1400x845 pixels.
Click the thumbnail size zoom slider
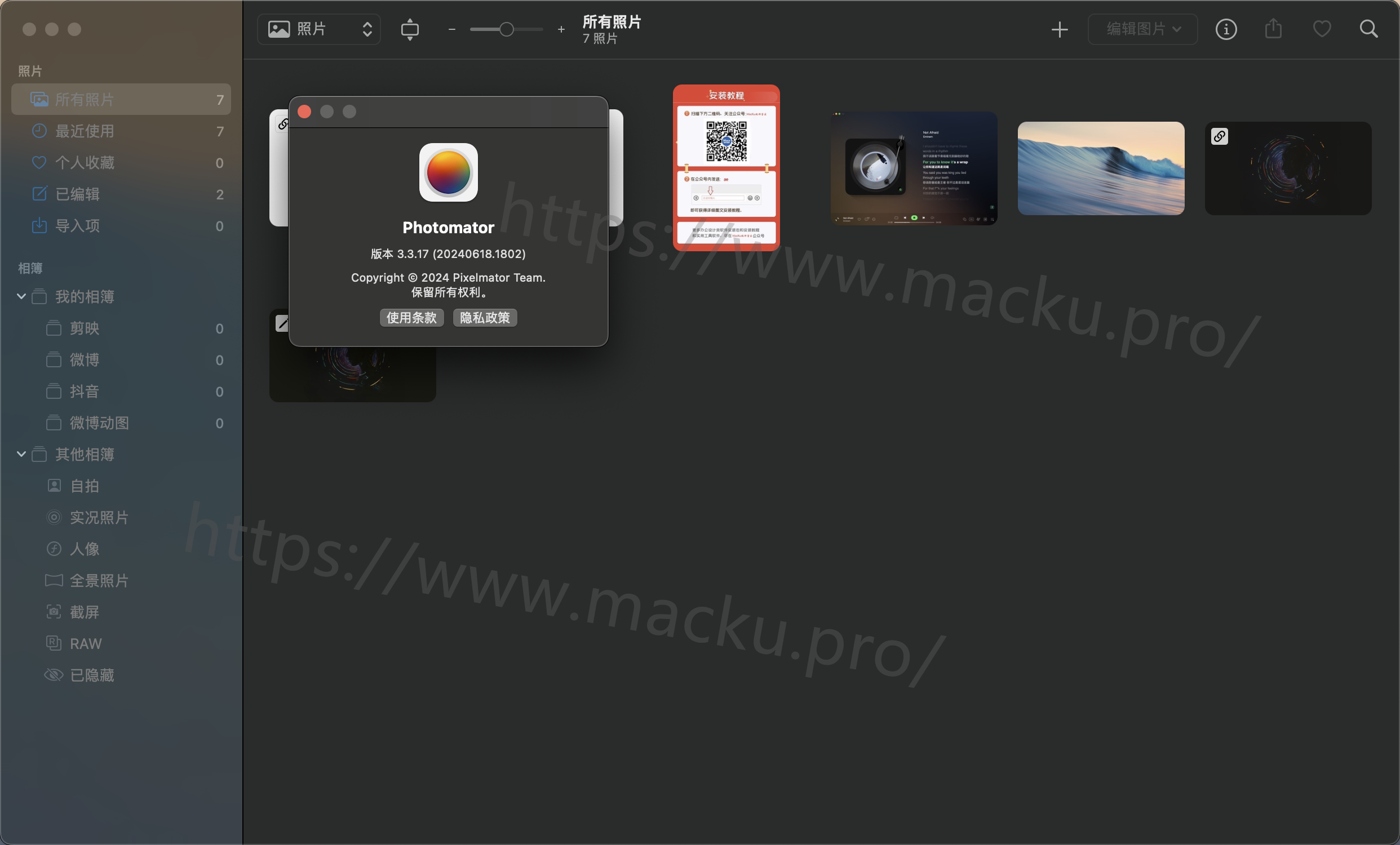[506, 29]
